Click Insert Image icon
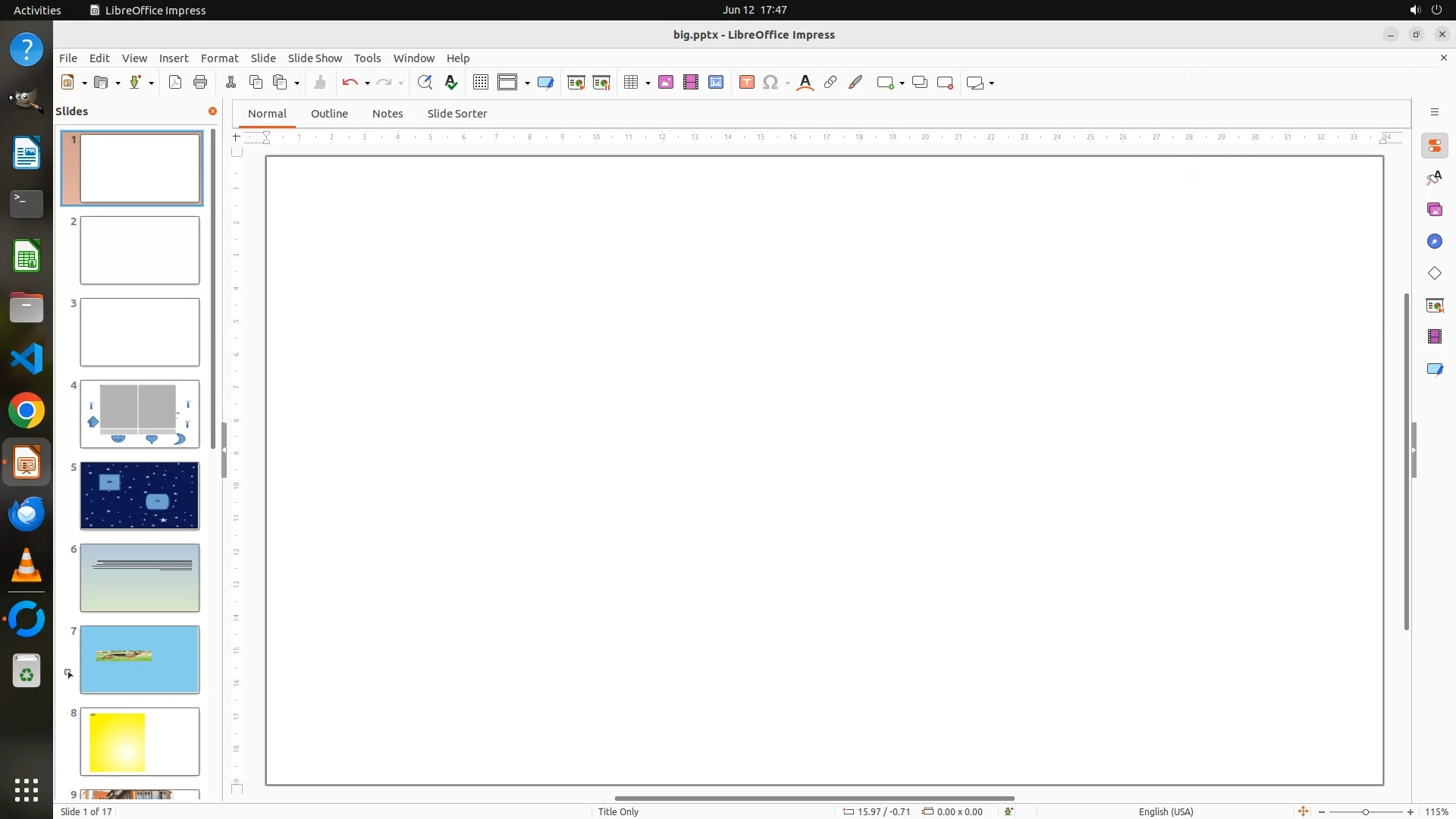 pyautogui.click(x=666, y=83)
